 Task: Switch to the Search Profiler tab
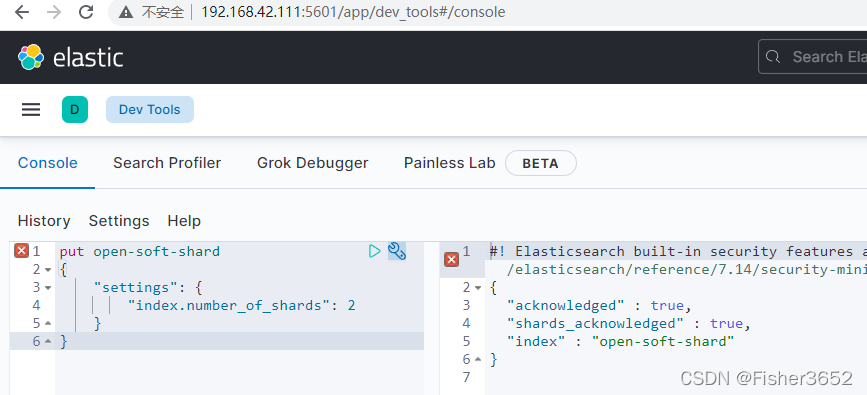point(167,163)
